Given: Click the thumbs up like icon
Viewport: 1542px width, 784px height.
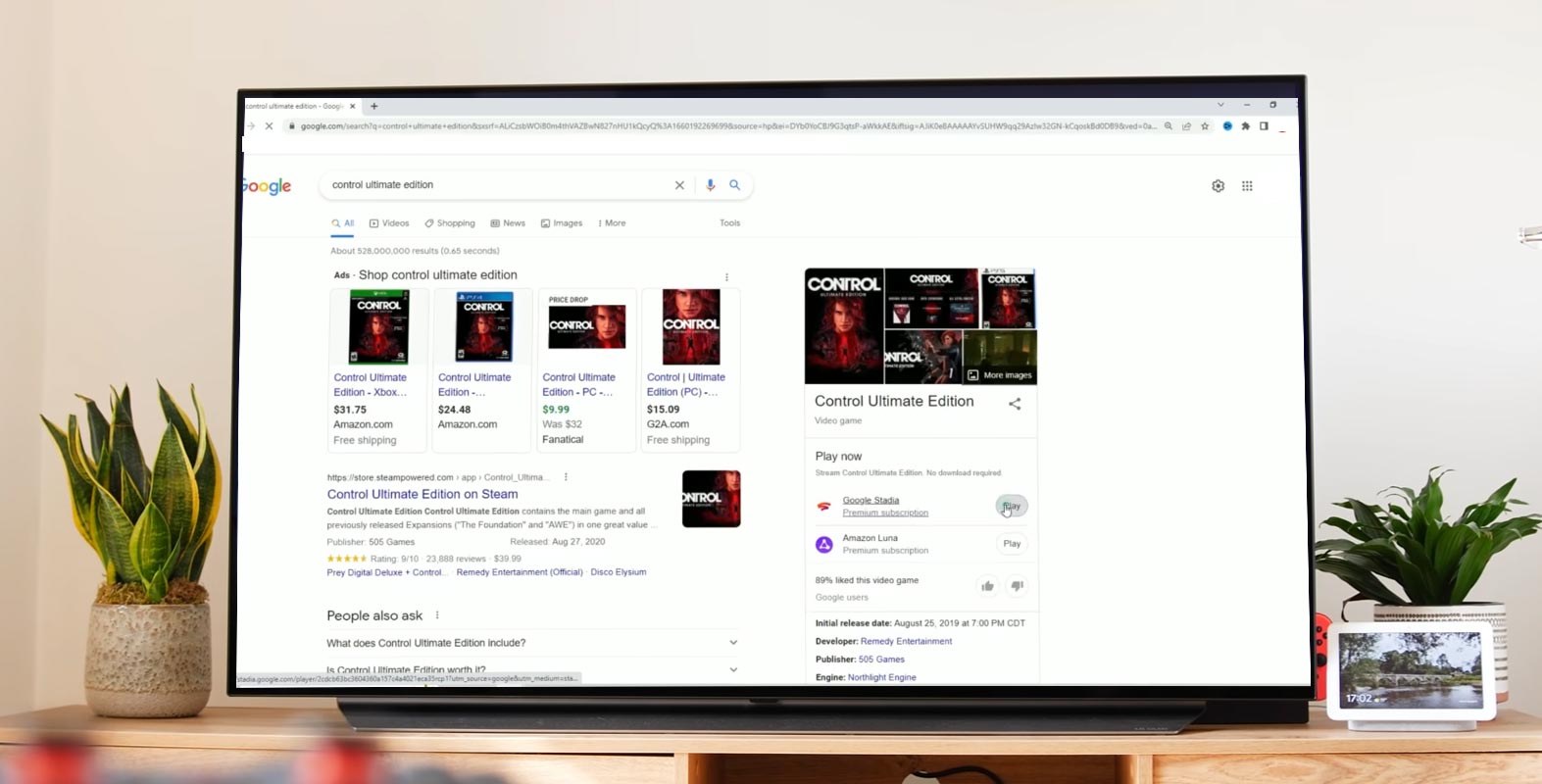Looking at the screenshot, I should (x=987, y=586).
